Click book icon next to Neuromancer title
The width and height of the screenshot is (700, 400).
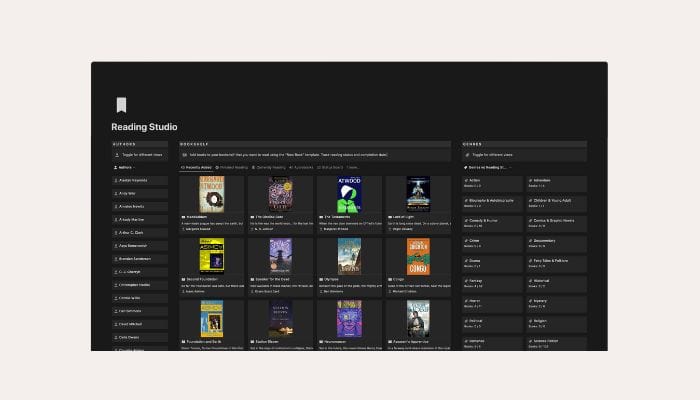click(x=321, y=342)
